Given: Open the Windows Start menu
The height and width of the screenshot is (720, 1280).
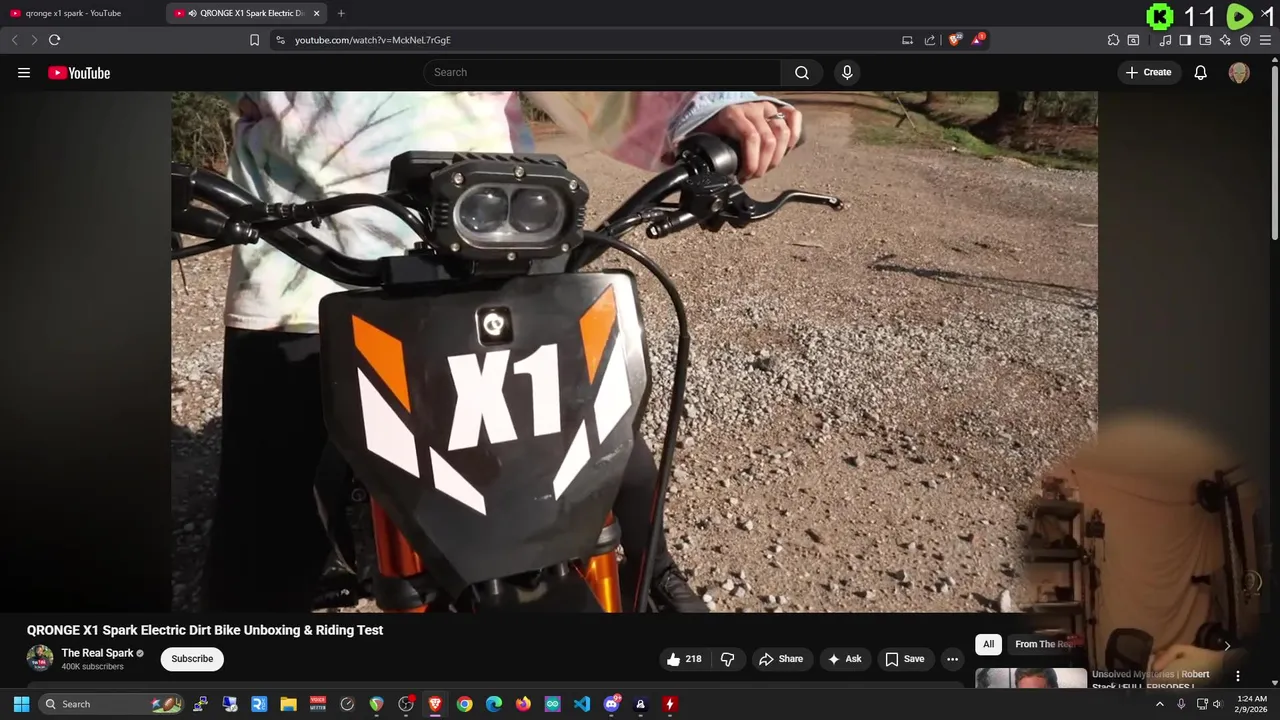Looking at the screenshot, I should pos(21,704).
